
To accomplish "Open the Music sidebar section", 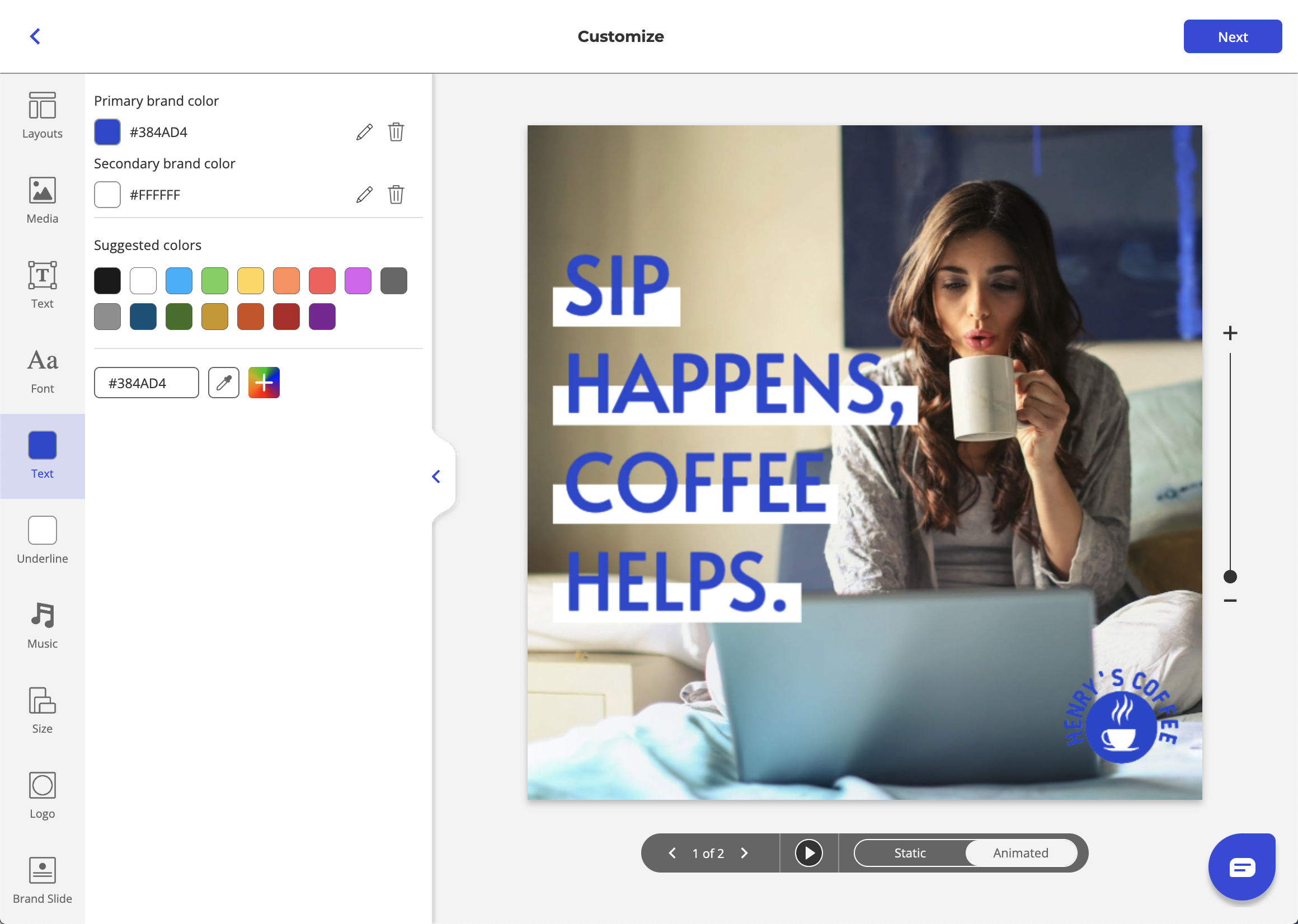I will point(42,625).
